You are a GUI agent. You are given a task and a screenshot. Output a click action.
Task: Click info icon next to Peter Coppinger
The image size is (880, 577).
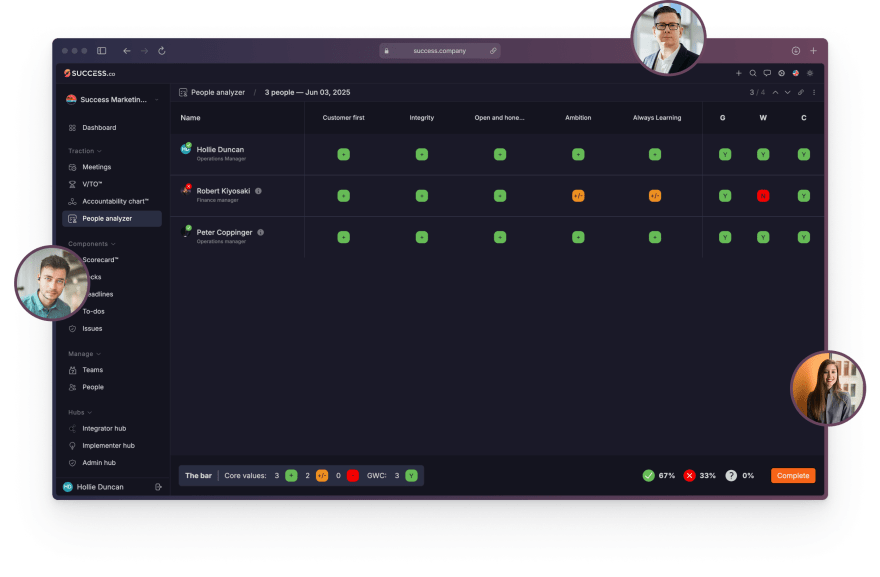point(260,232)
